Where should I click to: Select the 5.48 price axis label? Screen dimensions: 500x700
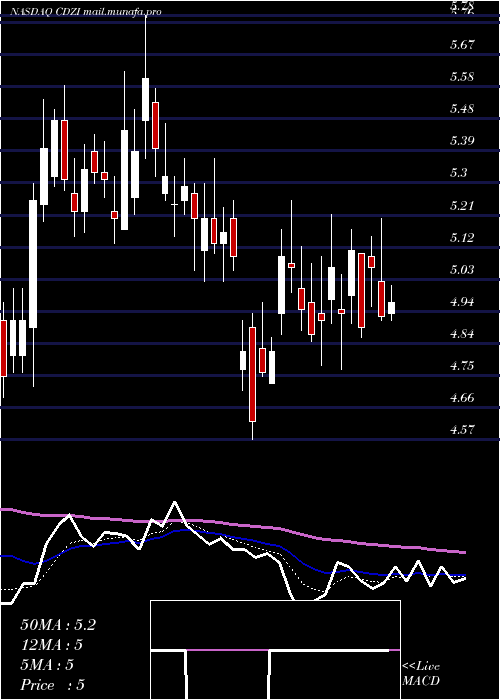(462, 109)
